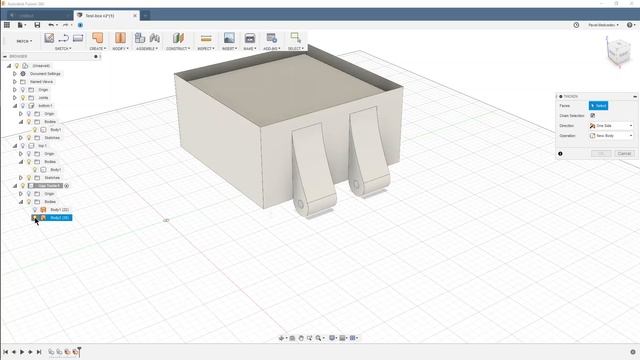This screenshot has height=360, width=640.
Task: Click the Orbit icon in navigation bar
Action: 282,338
